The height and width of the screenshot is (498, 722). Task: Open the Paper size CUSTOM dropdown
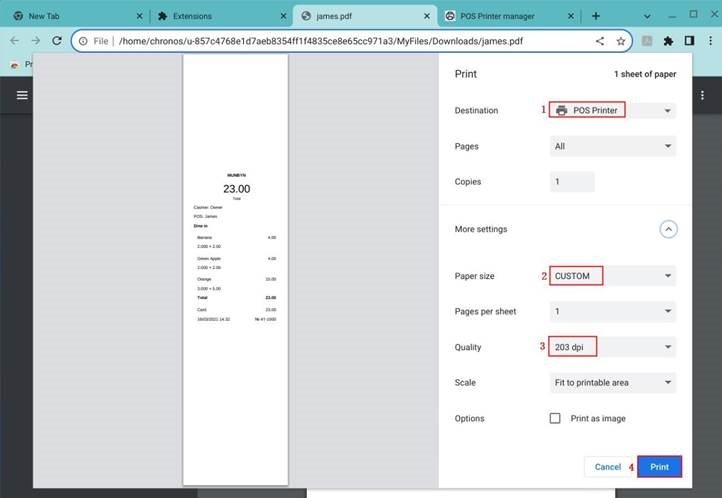(612, 276)
